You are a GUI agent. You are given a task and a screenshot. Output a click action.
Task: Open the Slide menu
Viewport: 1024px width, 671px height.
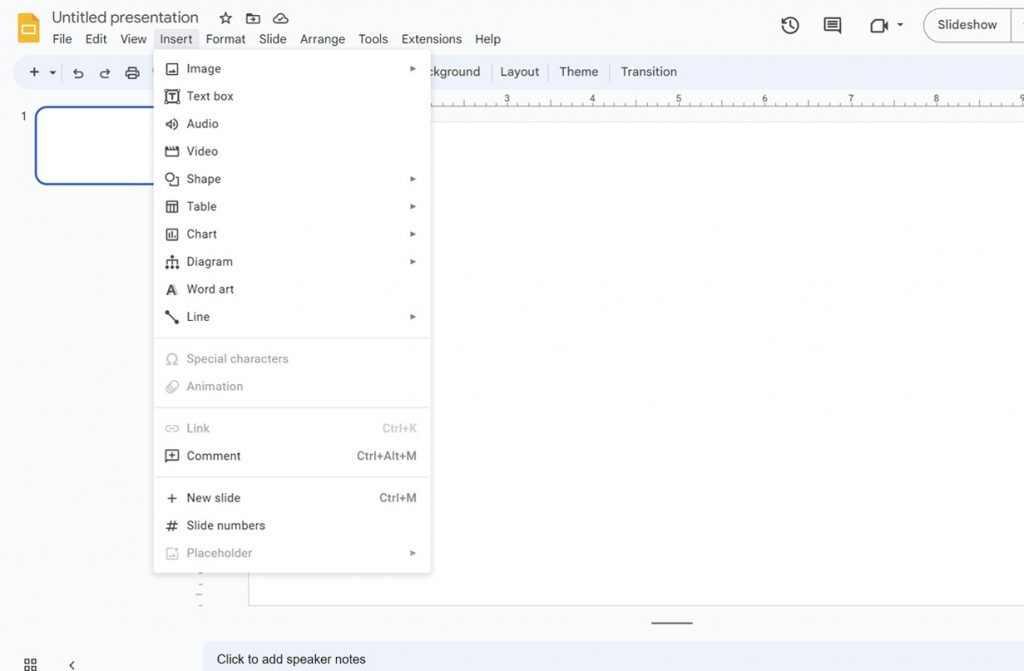point(272,39)
